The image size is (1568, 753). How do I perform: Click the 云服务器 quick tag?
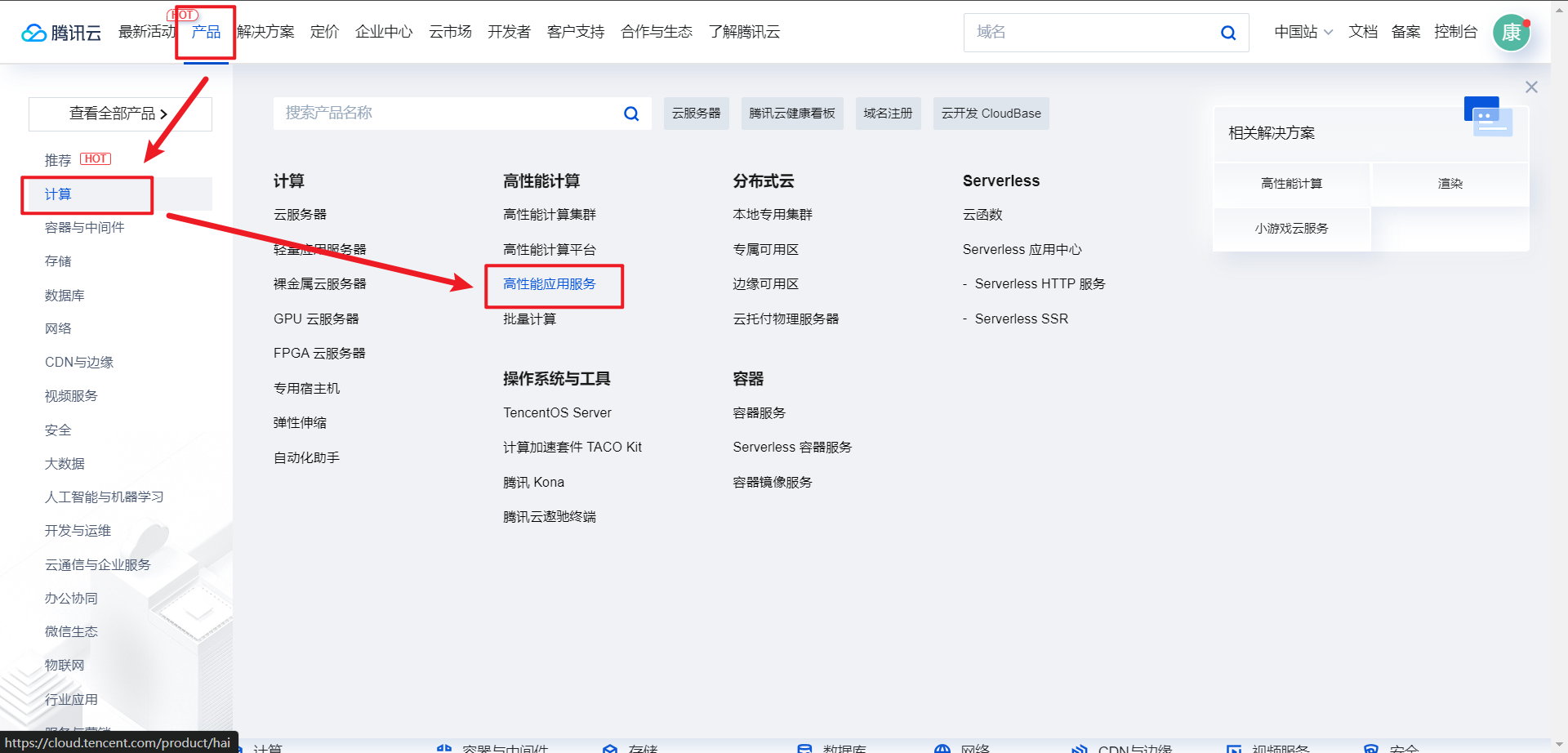(696, 114)
